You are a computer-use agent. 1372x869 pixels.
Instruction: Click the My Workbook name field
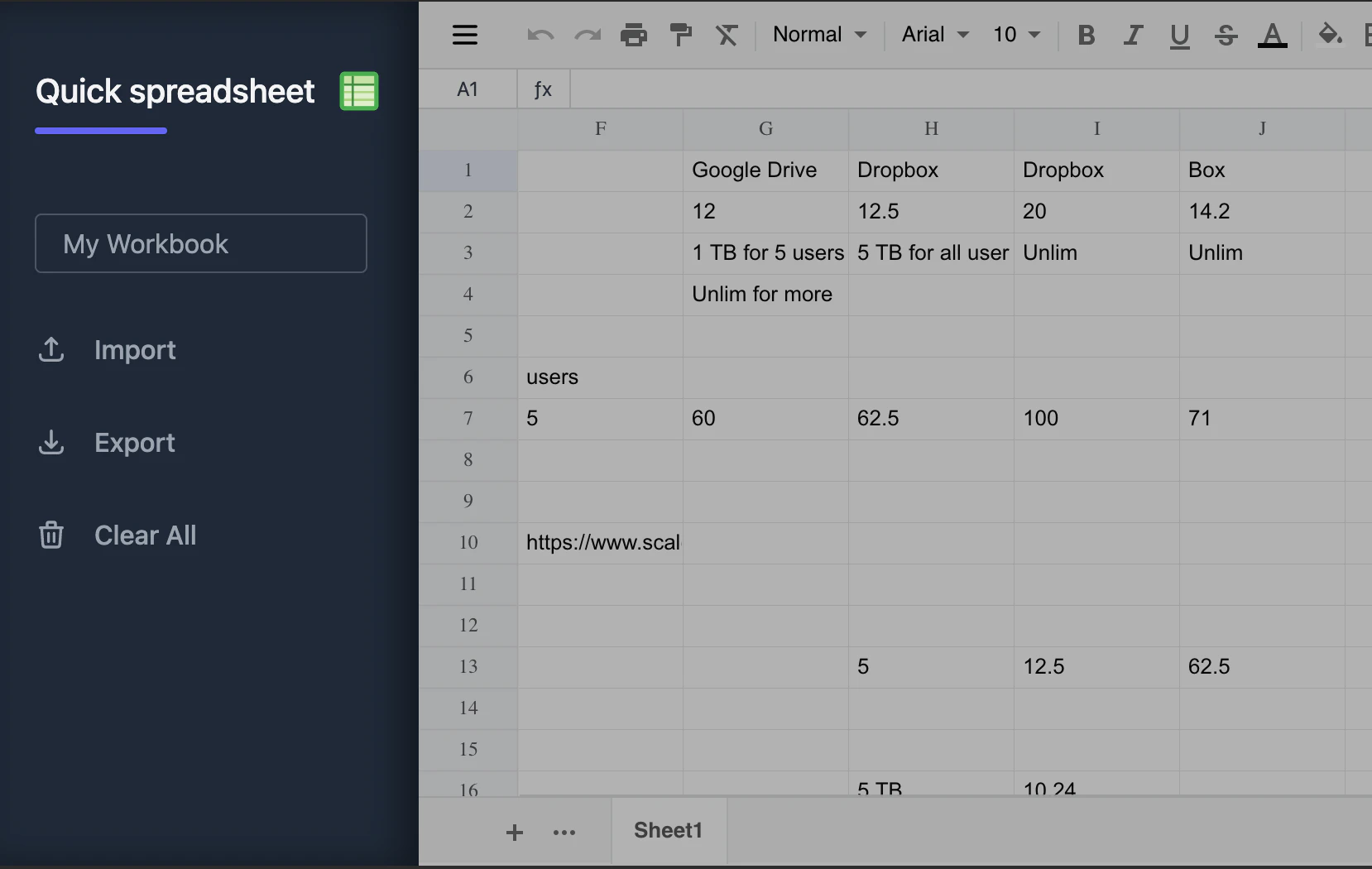point(200,243)
